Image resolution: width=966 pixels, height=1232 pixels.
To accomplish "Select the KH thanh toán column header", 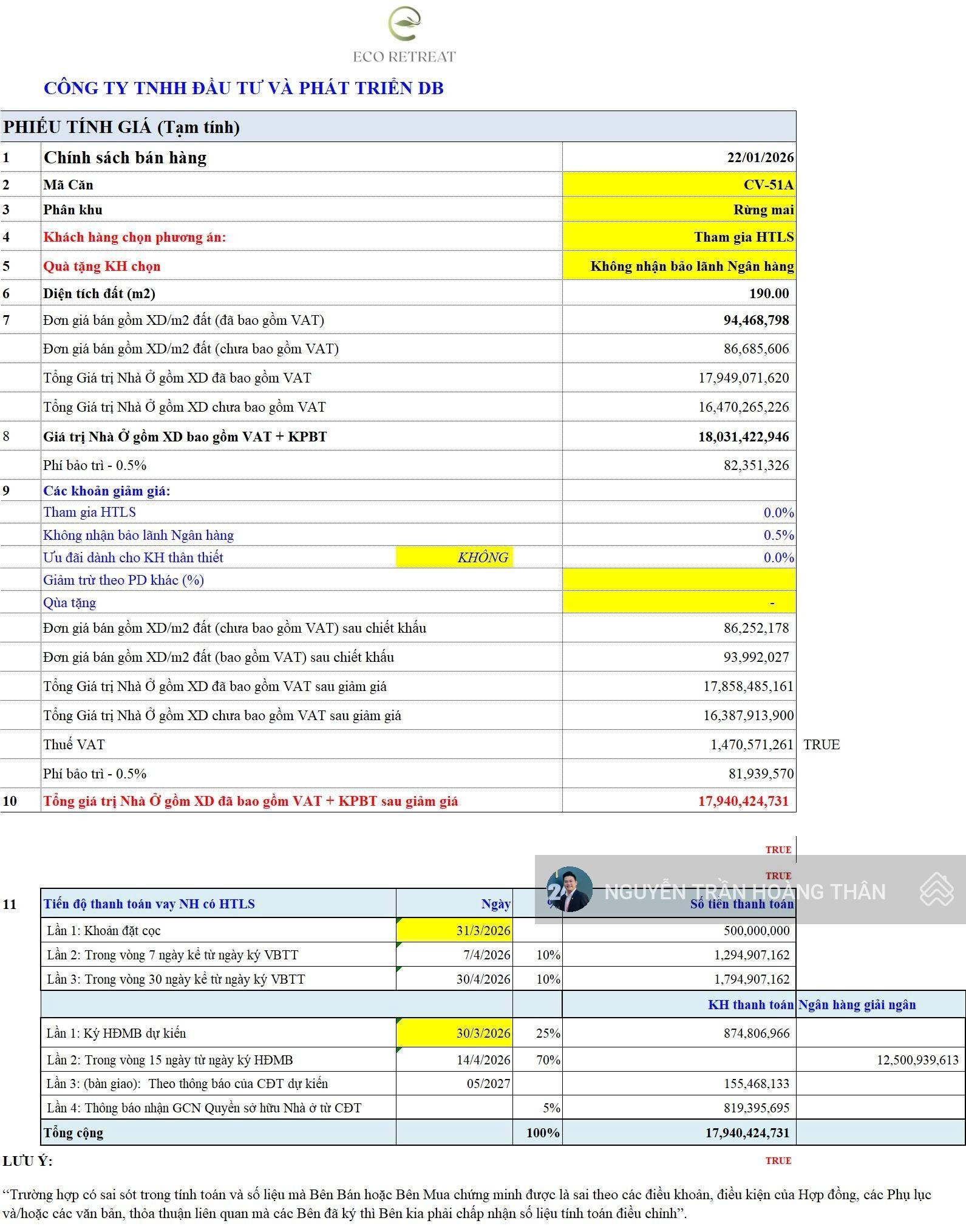I will [750, 1004].
